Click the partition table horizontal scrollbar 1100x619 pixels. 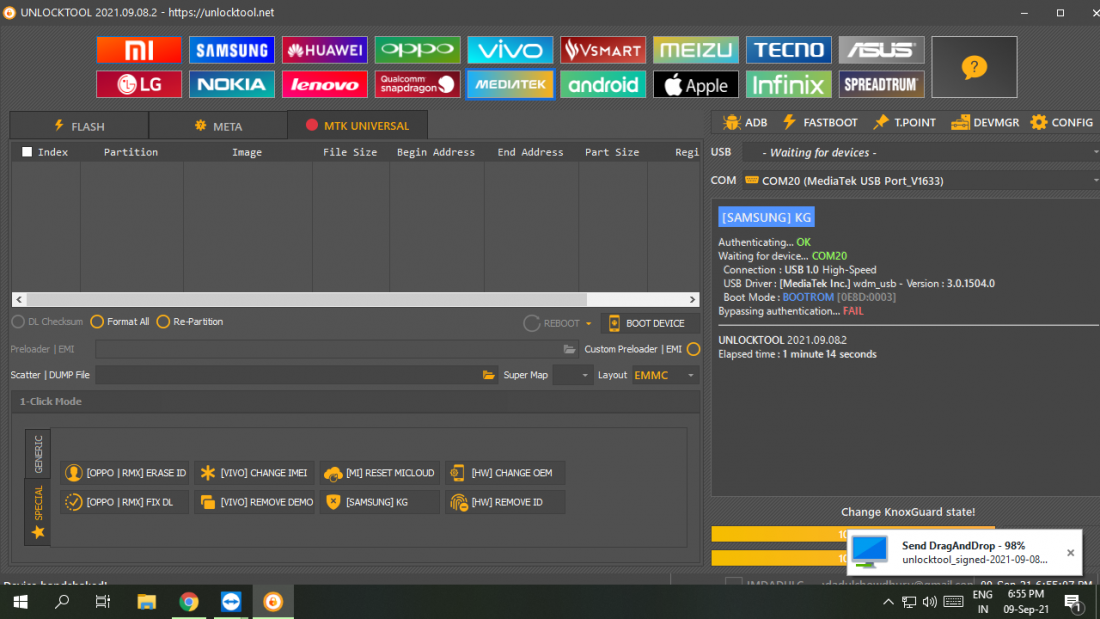(x=356, y=300)
